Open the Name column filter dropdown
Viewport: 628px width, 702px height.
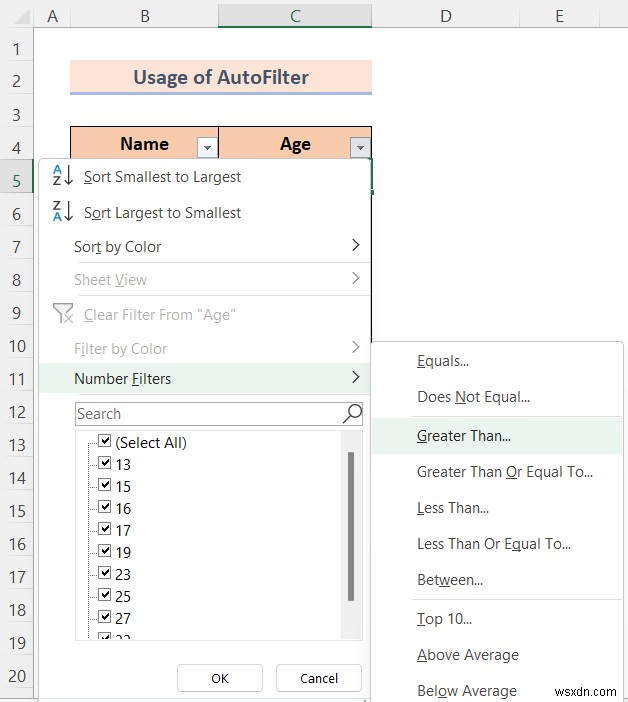click(x=207, y=147)
